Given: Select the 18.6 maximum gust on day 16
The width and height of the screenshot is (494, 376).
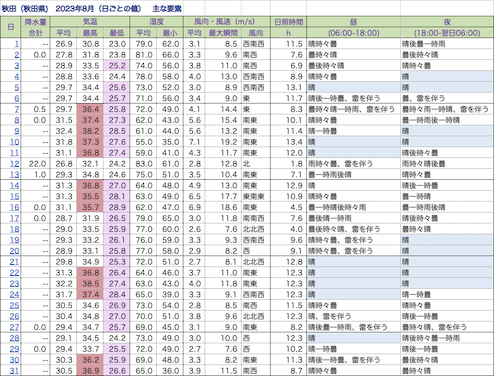Looking at the screenshot, I should (229, 208).
